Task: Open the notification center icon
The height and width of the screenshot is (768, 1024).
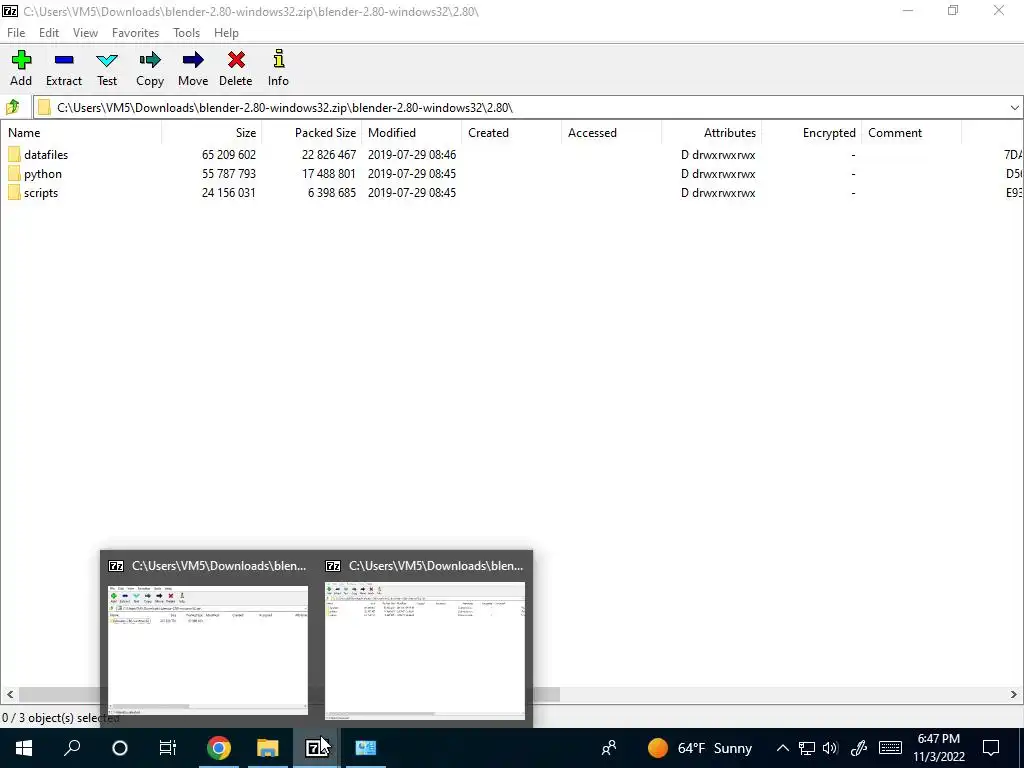Action: point(991,748)
